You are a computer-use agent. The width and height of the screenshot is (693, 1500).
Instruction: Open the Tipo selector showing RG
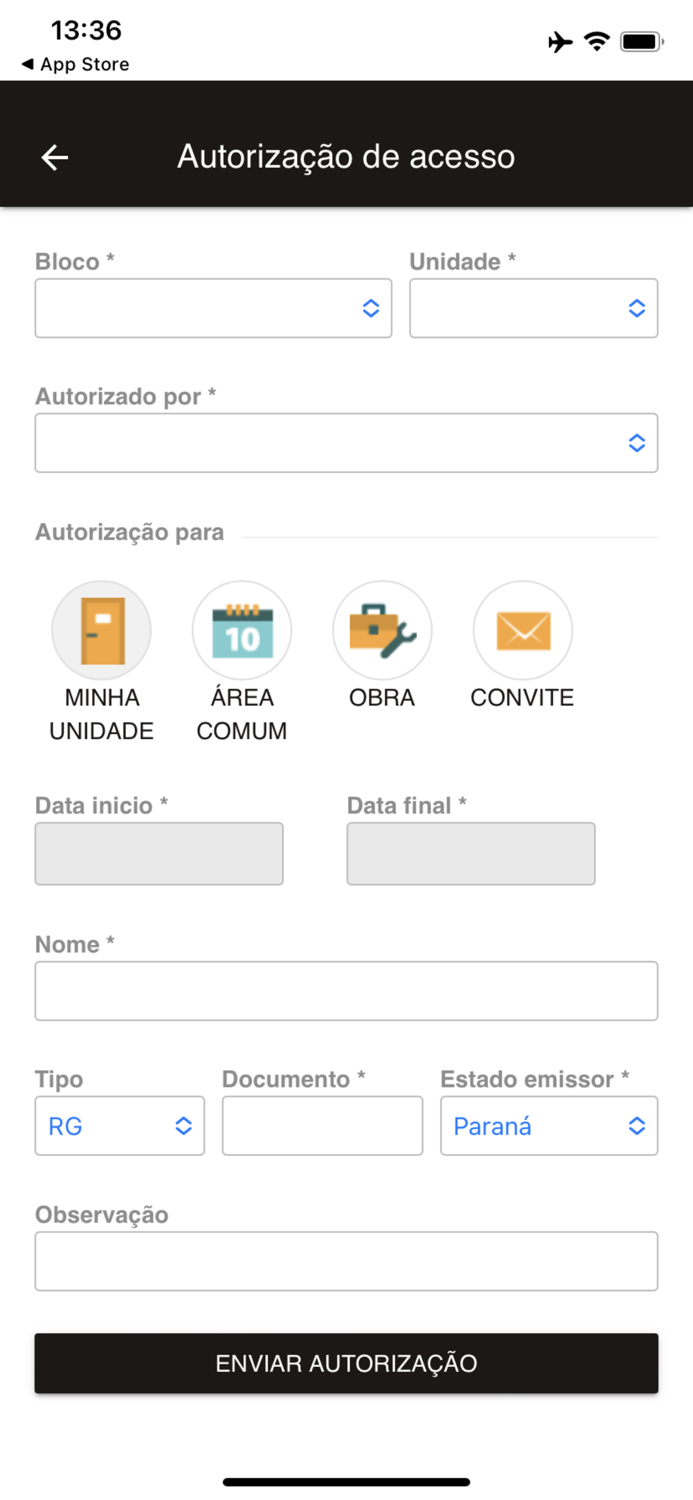click(119, 1125)
